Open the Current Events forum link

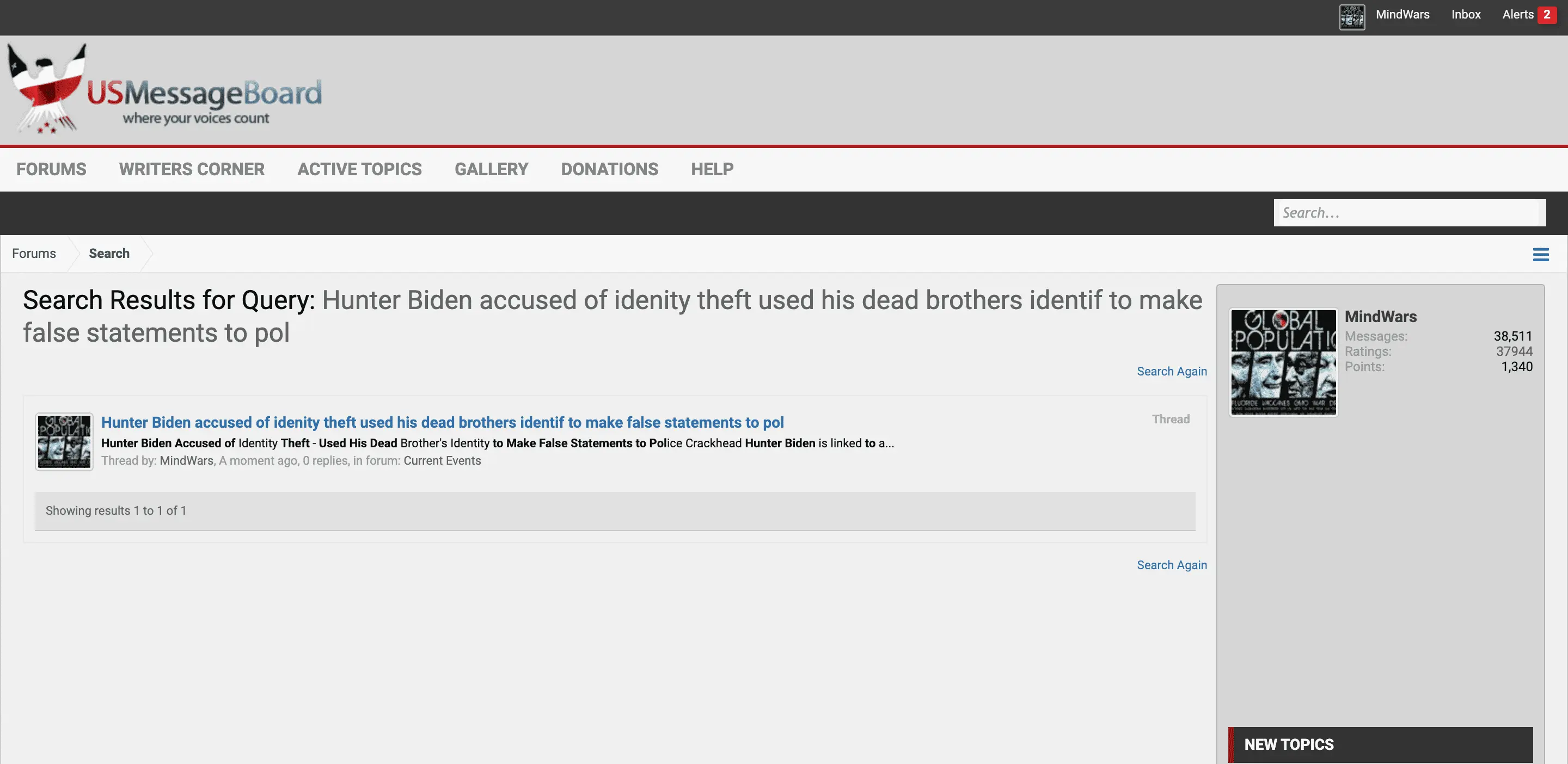pos(442,460)
